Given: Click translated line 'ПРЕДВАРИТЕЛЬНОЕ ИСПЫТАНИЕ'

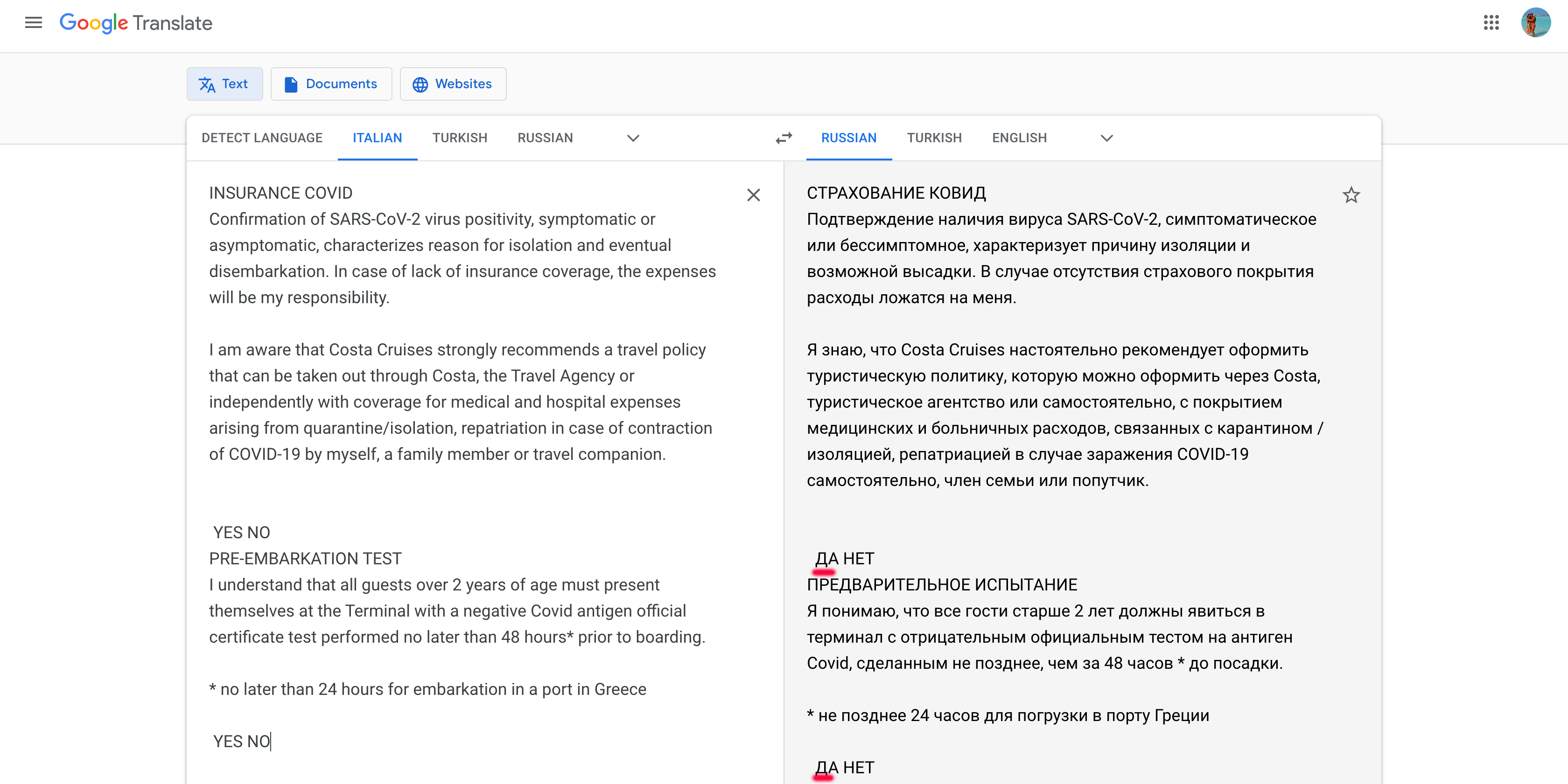Looking at the screenshot, I should [942, 584].
